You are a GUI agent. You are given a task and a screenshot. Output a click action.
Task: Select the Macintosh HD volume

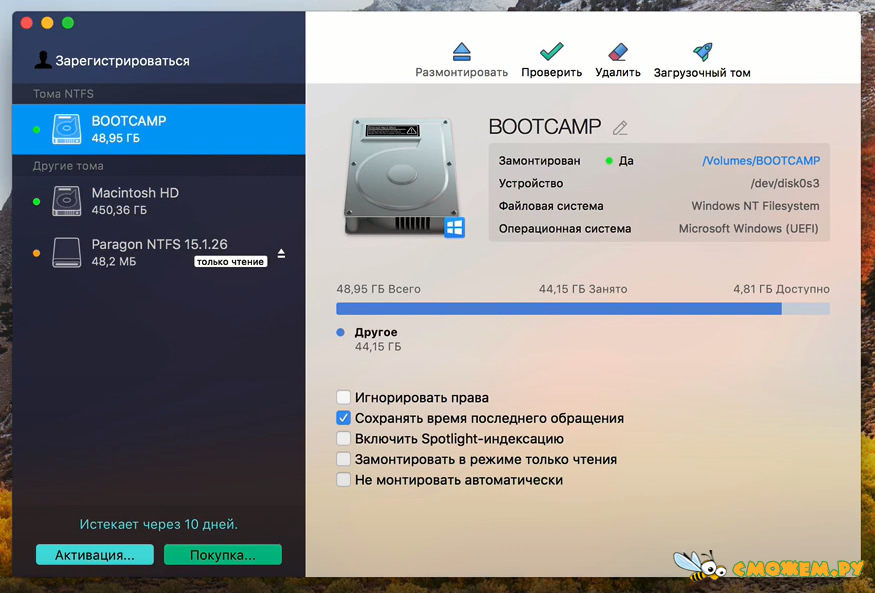pyautogui.click(x=158, y=201)
